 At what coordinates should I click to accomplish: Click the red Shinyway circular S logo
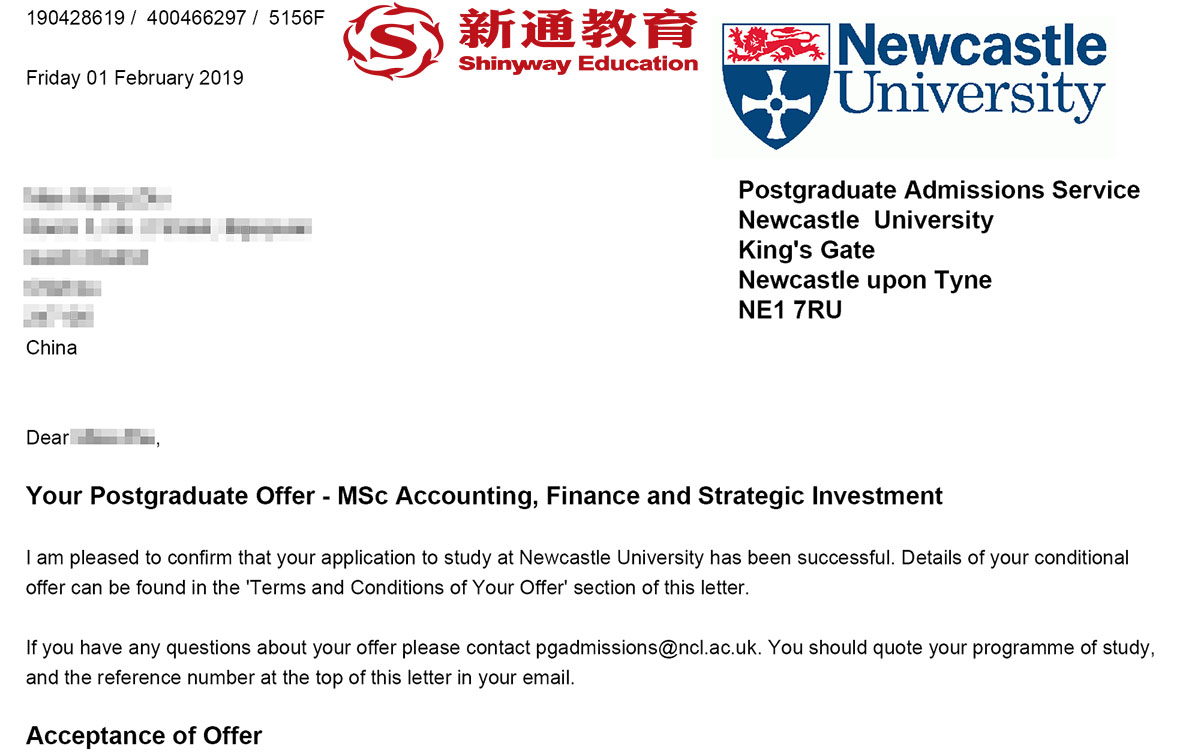click(393, 40)
